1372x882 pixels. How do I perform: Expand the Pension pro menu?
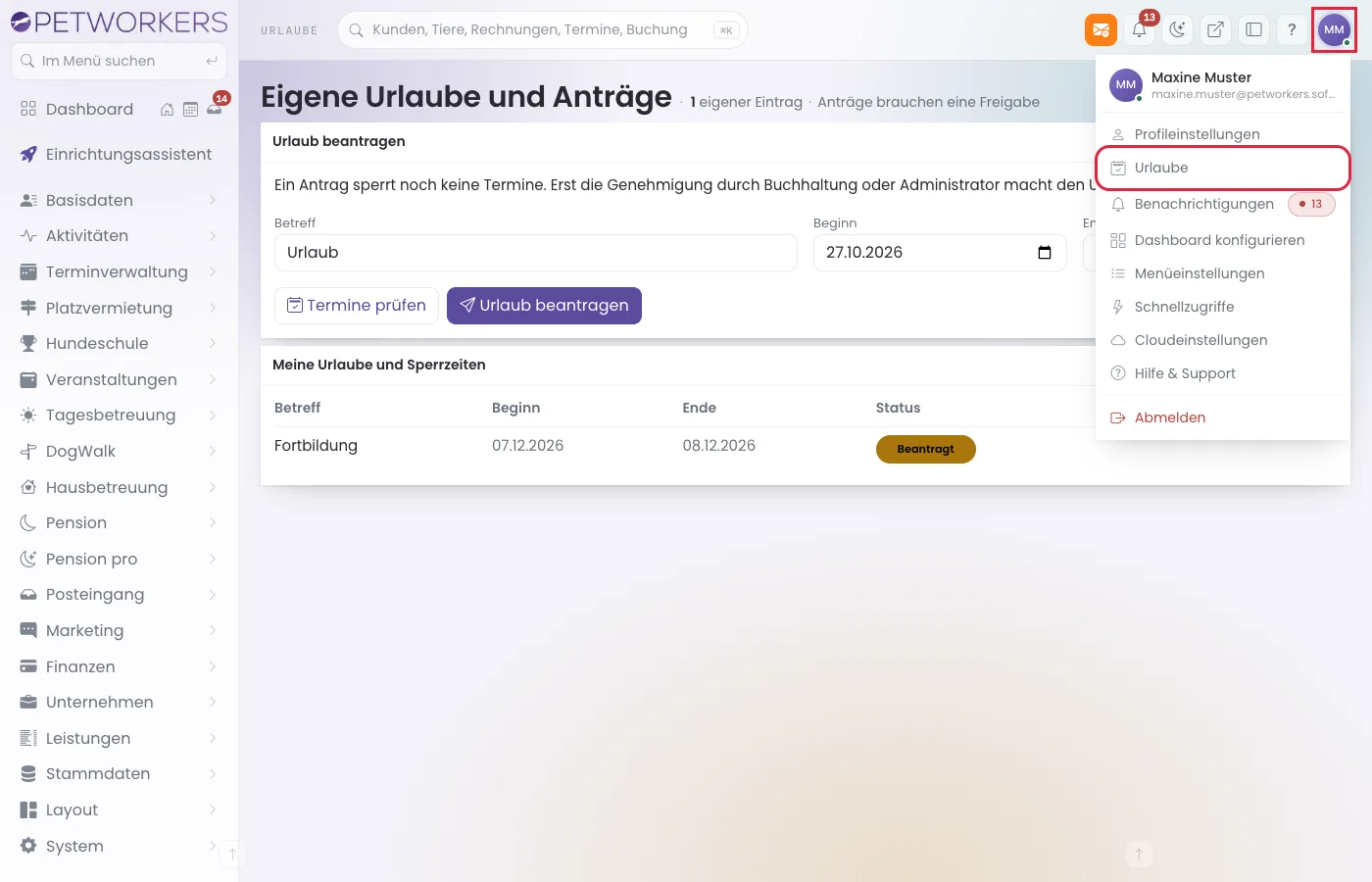(119, 559)
